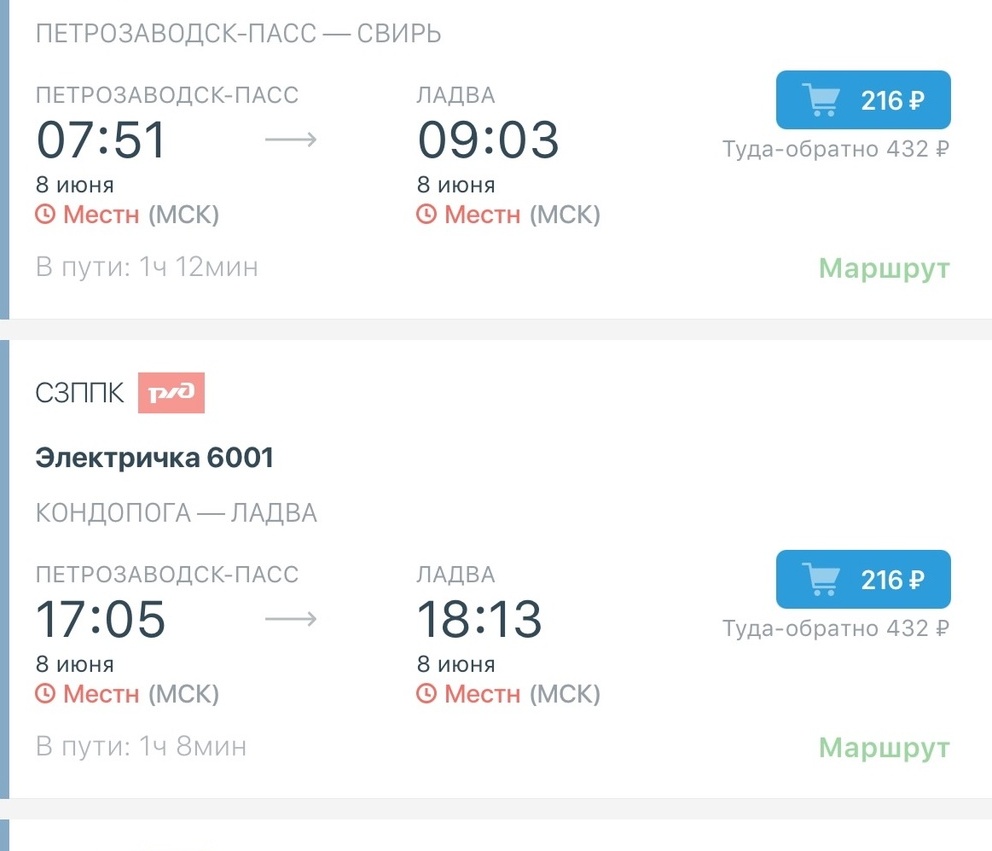Click the RZD logo next to СЗППК
This screenshot has height=851, width=992.
(171, 393)
